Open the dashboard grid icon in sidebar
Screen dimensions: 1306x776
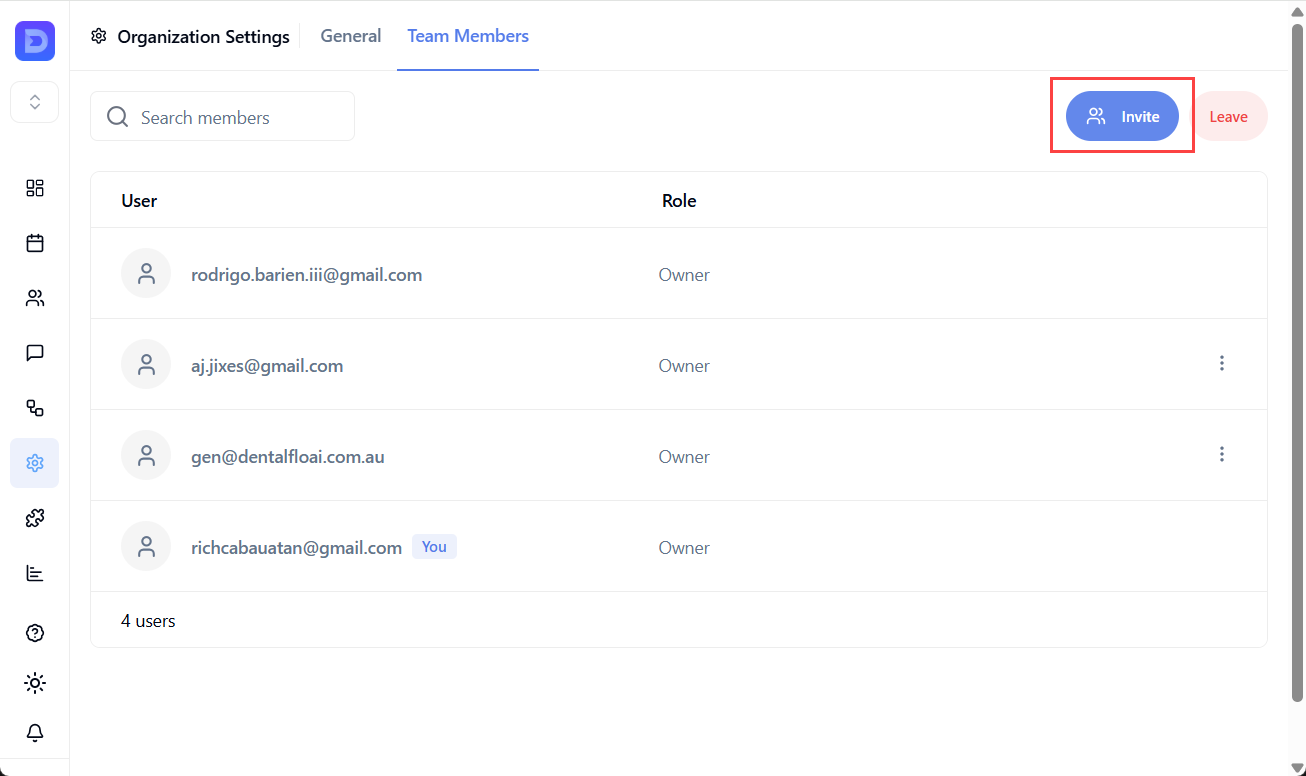[34, 188]
